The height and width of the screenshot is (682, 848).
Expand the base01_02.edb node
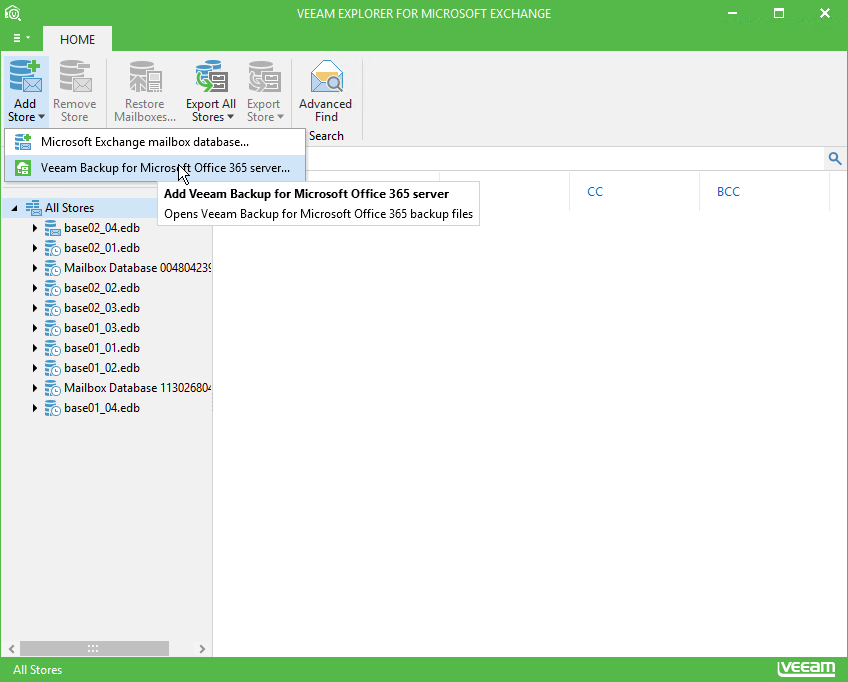point(35,368)
